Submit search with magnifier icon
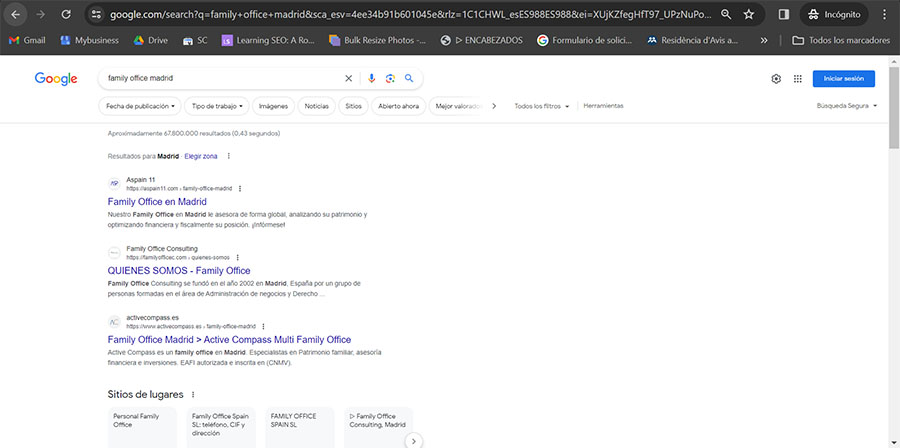The height and width of the screenshot is (448, 900). coord(409,79)
